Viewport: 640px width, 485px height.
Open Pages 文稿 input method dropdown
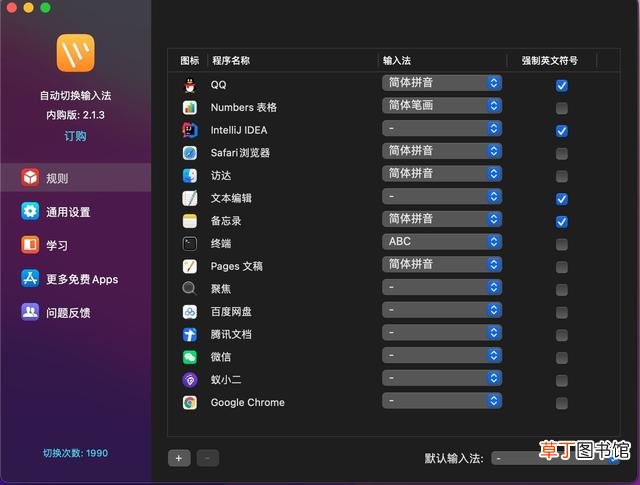tap(442, 264)
